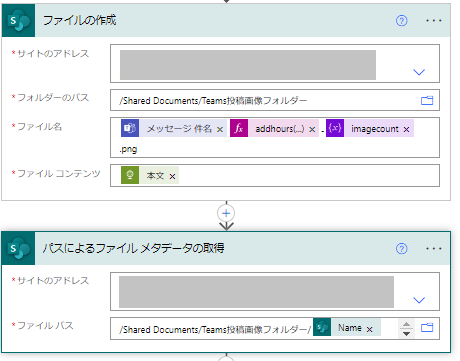The width and height of the screenshot is (460, 361).
Task: Click stepper up arrow in ファイル パス
Action: tap(406, 324)
